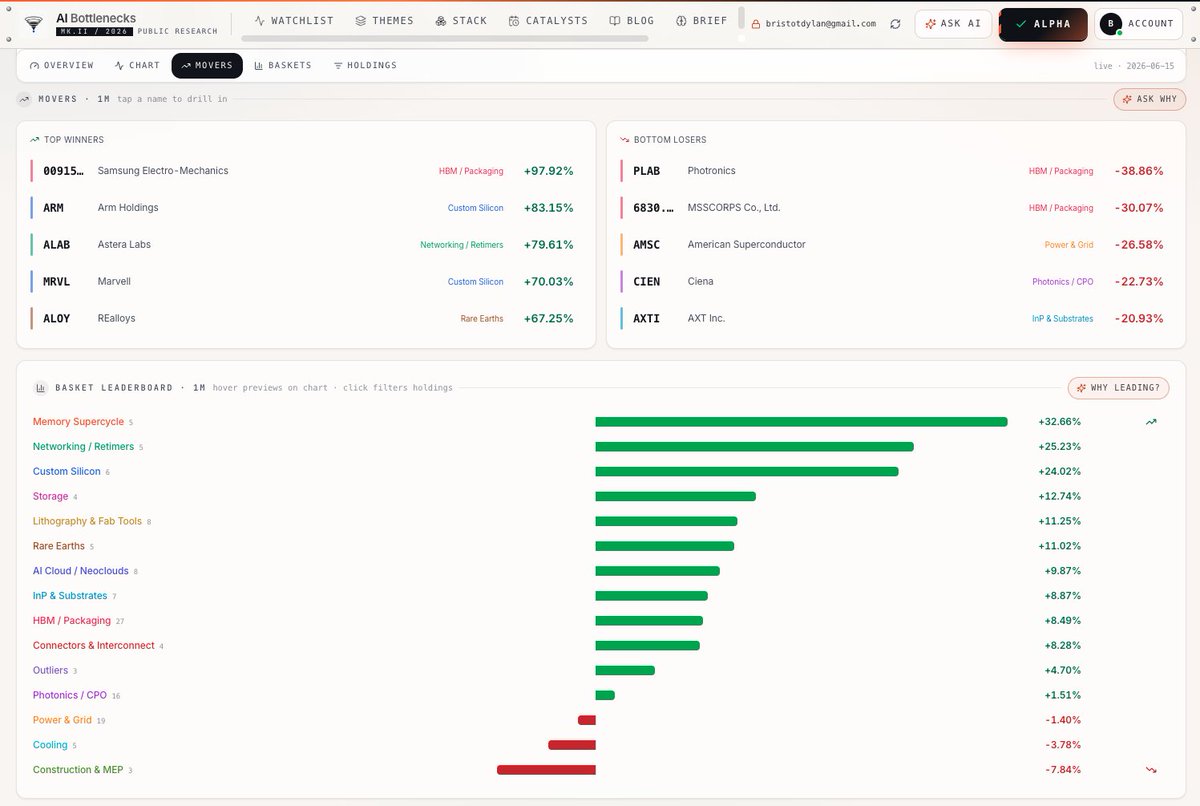Click the lock icon before the email address
This screenshot has height=806, width=1200.
pyautogui.click(x=756, y=24)
